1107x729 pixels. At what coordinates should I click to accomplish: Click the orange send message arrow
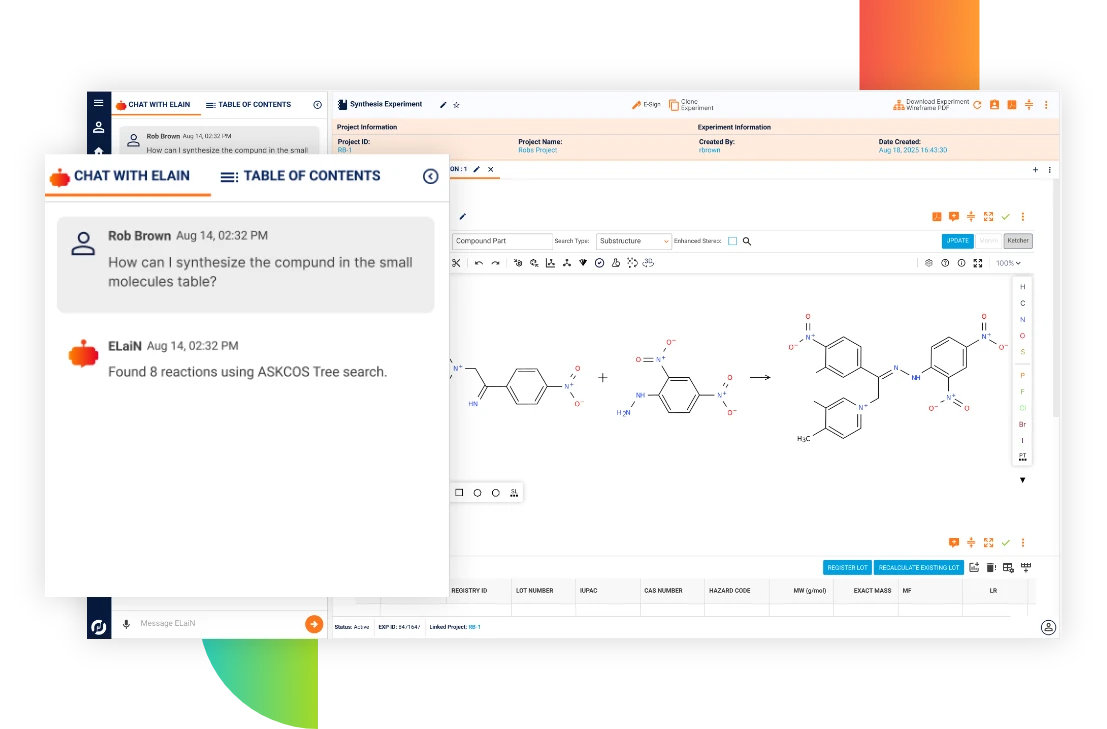[314, 624]
